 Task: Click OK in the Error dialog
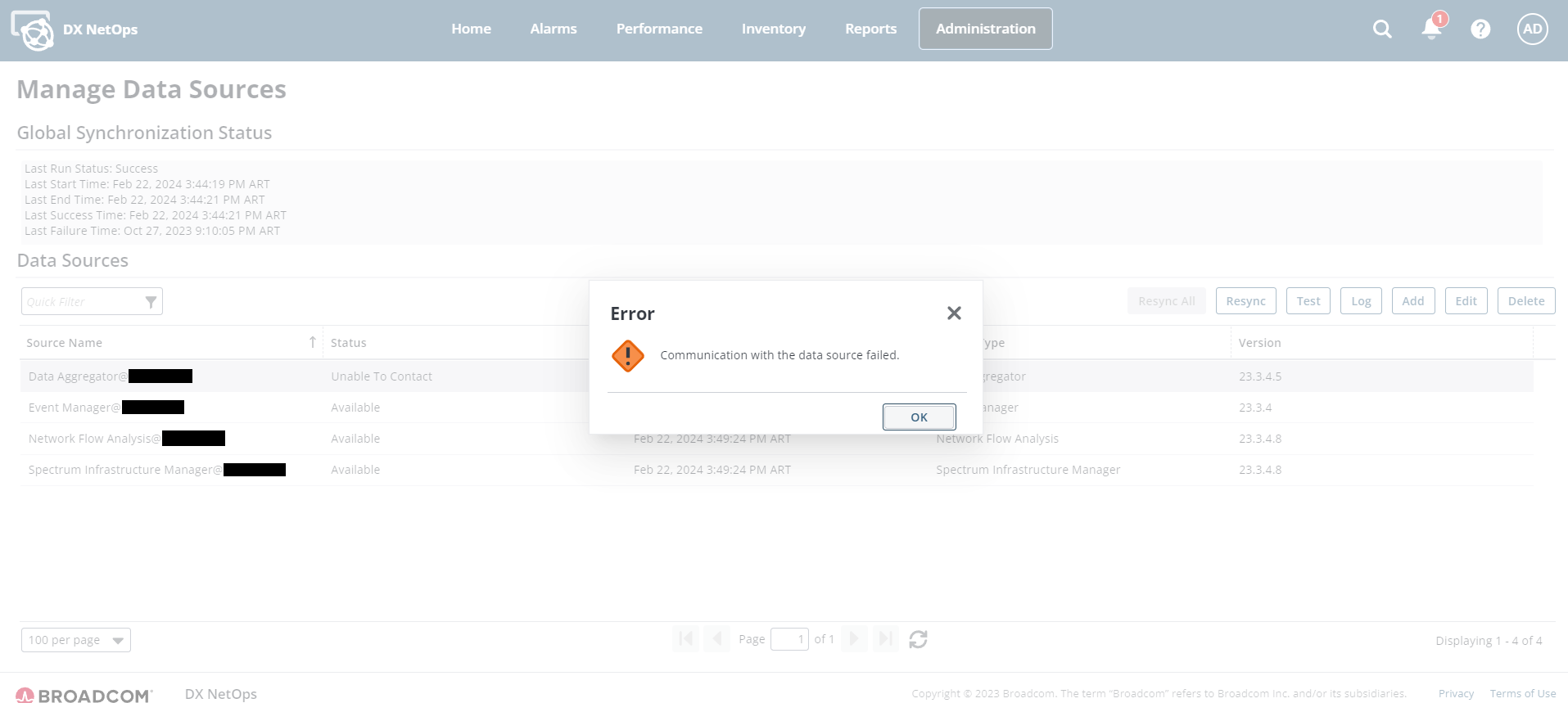click(x=919, y=417)
